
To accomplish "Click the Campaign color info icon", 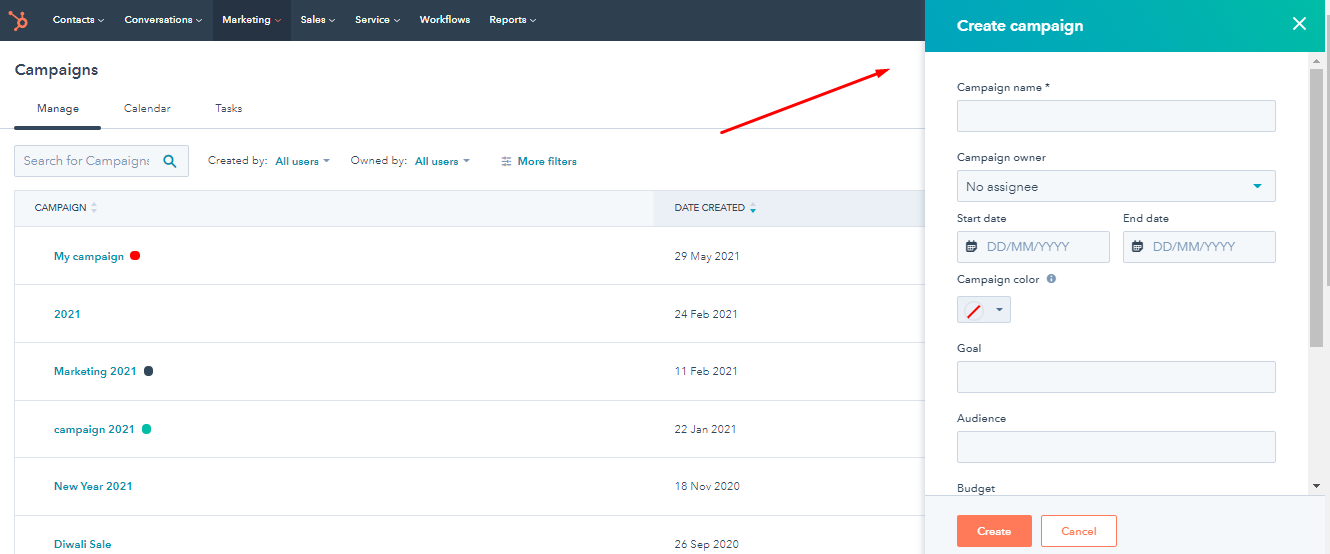I will click(1051, 279).
